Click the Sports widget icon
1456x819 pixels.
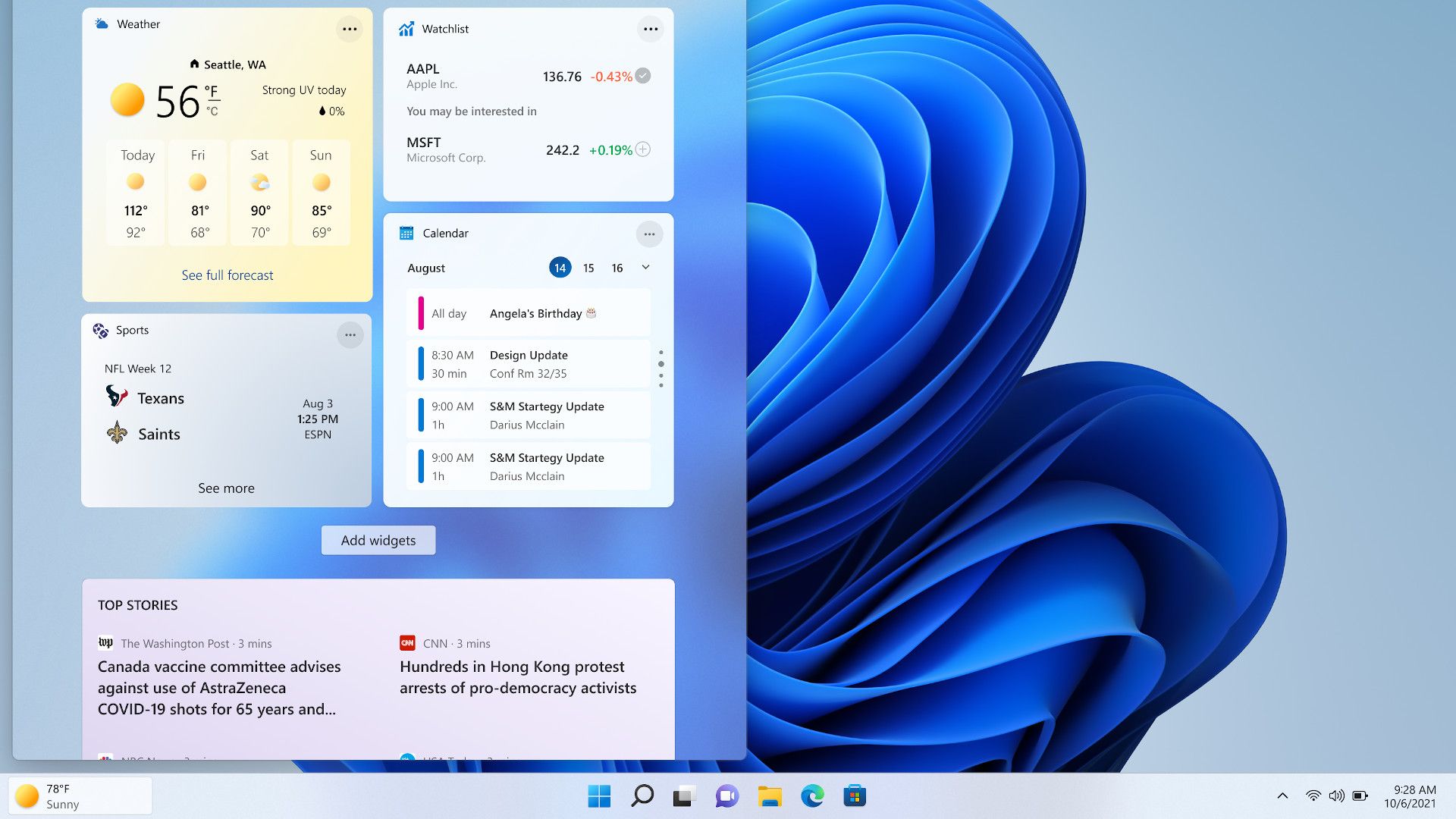pyautogui.click(x=101, y=330)
